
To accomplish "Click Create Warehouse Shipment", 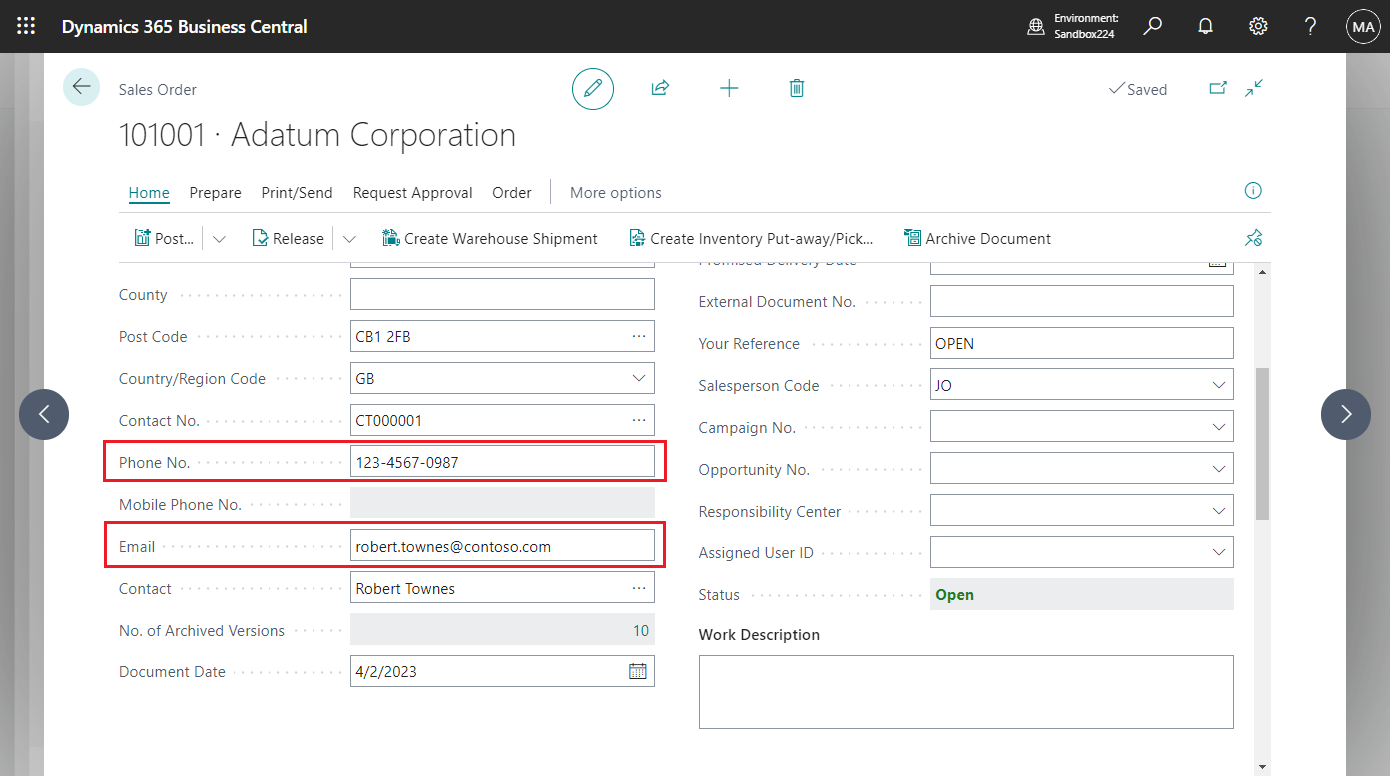I will coord(489,238).
